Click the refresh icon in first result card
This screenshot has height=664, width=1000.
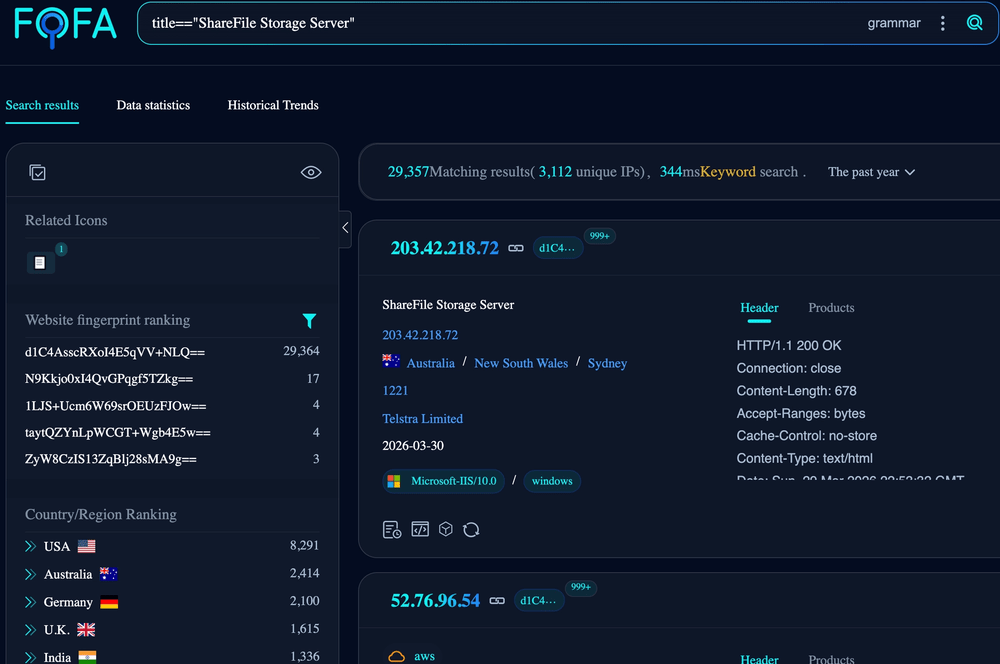[x=471, y=529]
